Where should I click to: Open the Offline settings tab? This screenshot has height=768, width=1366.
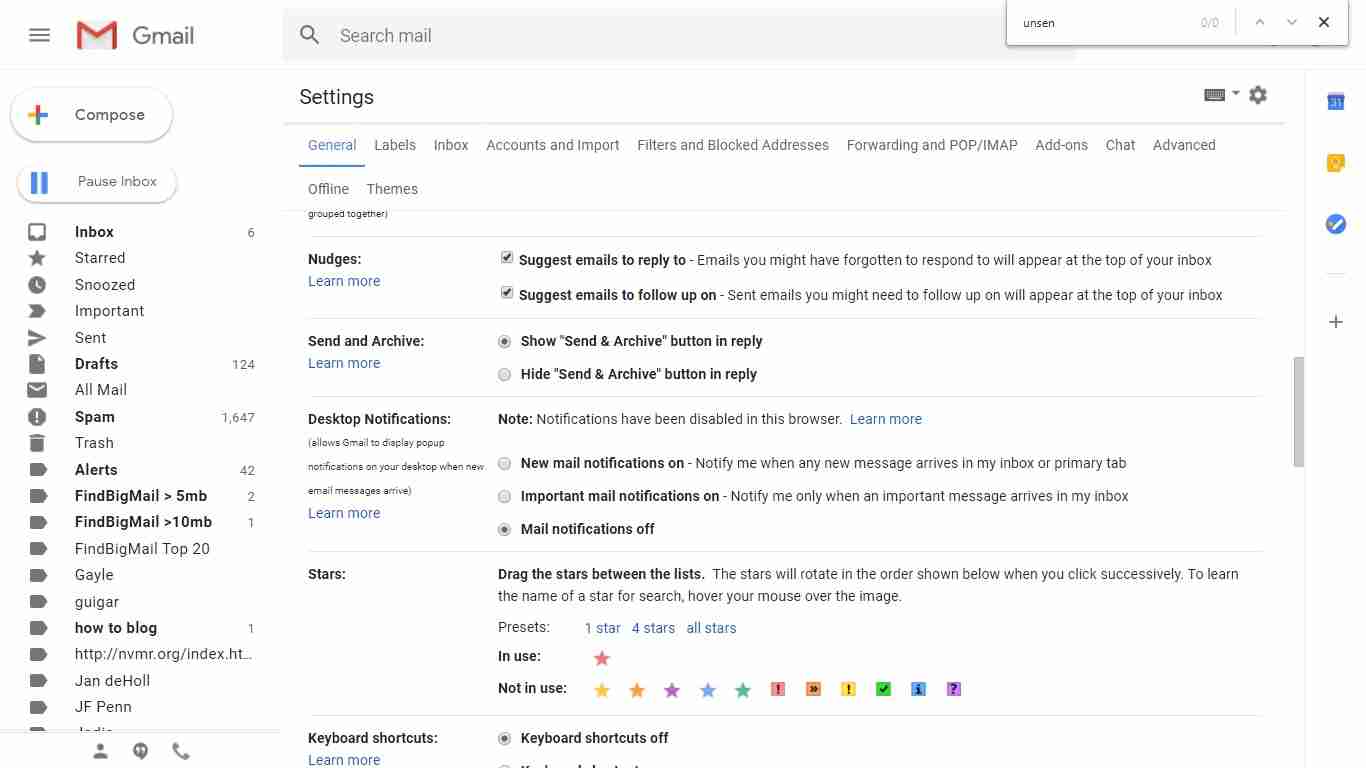tap(328, 189)
